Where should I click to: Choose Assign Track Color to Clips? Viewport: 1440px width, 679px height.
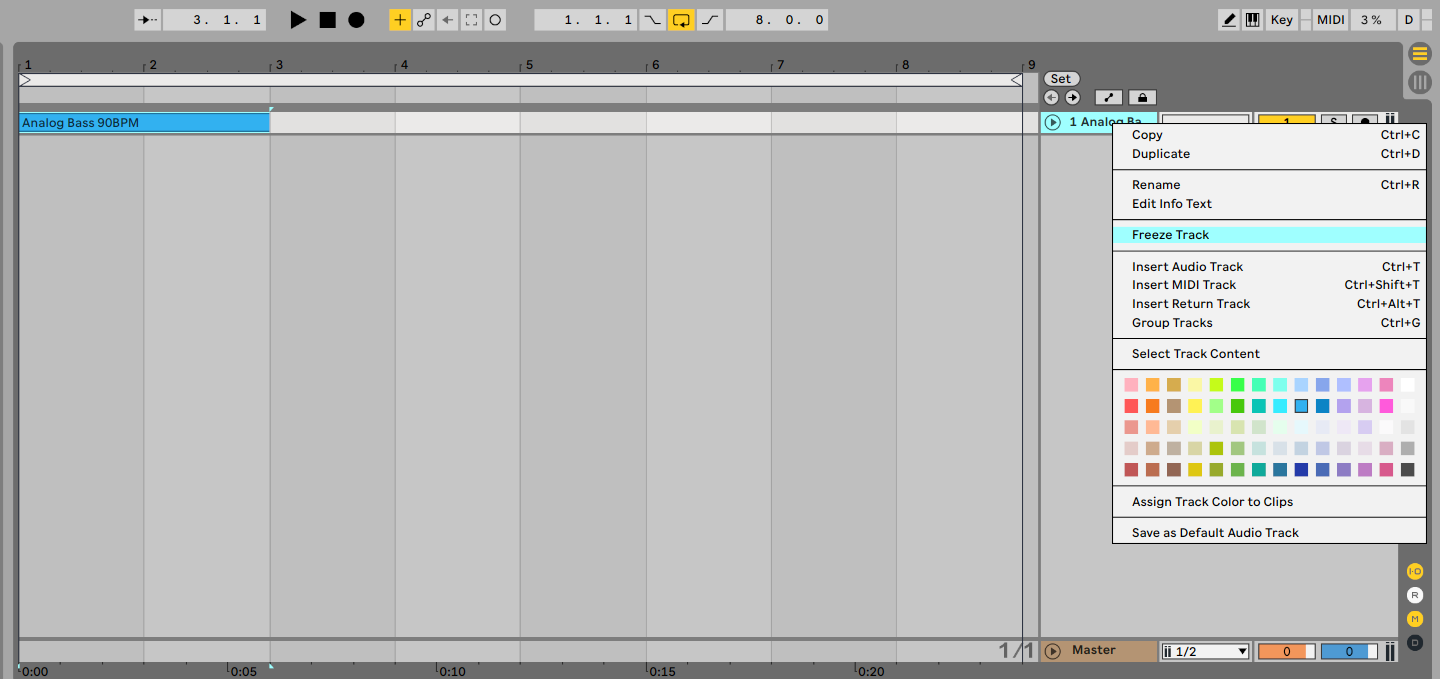(1269, 502)
